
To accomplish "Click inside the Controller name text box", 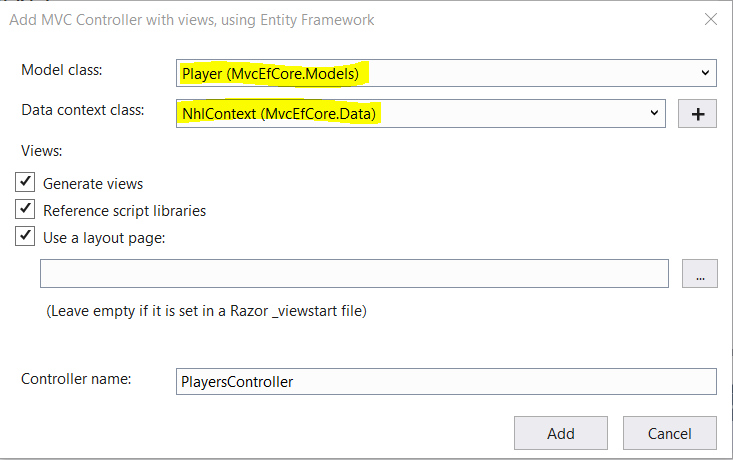I will (x=446, y=381).
